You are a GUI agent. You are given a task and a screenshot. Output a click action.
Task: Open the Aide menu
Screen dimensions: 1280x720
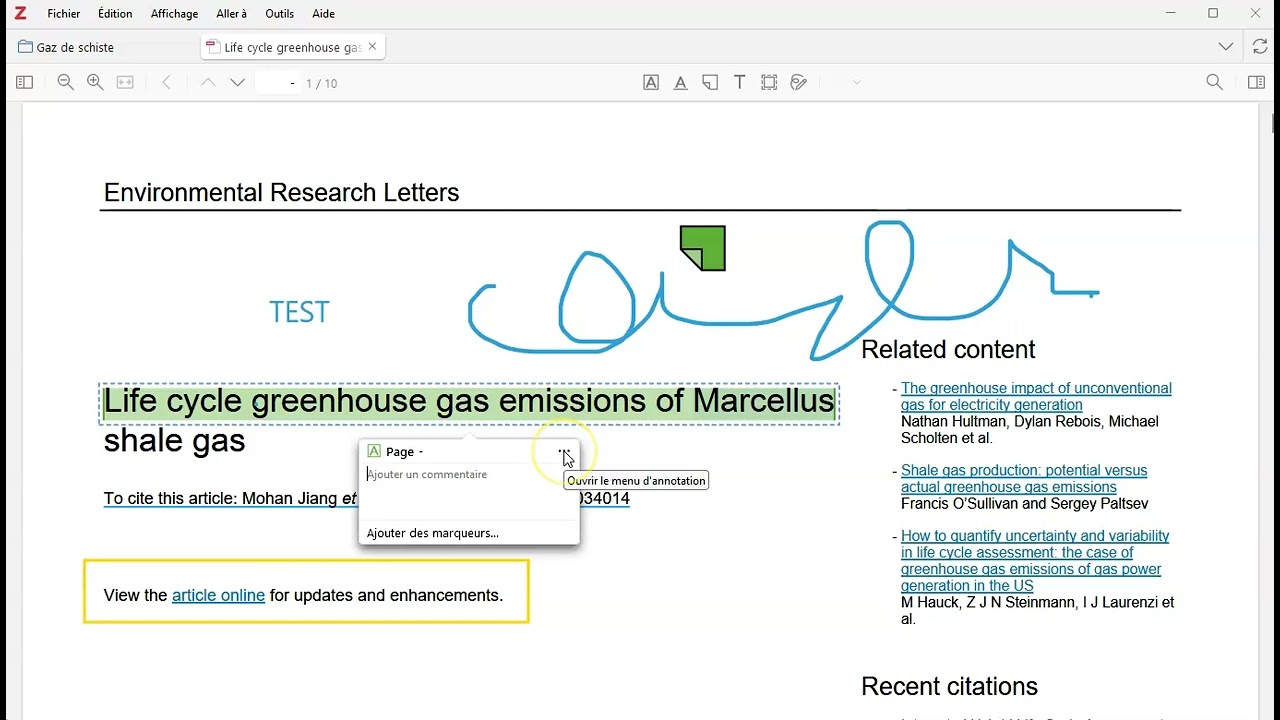coord(323,14)
